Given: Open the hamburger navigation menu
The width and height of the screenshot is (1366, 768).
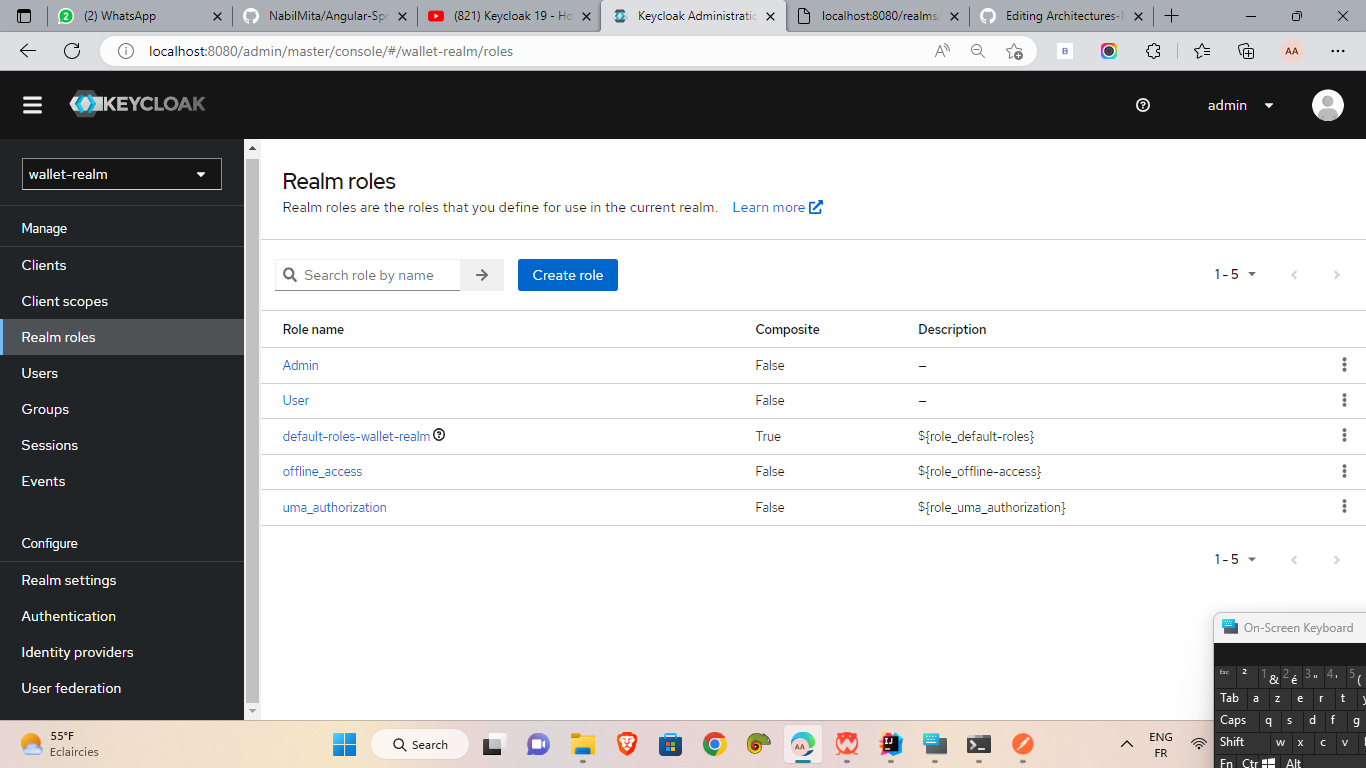Looking at the screenshot, I should pyautogui.click(x=32, y=104).
